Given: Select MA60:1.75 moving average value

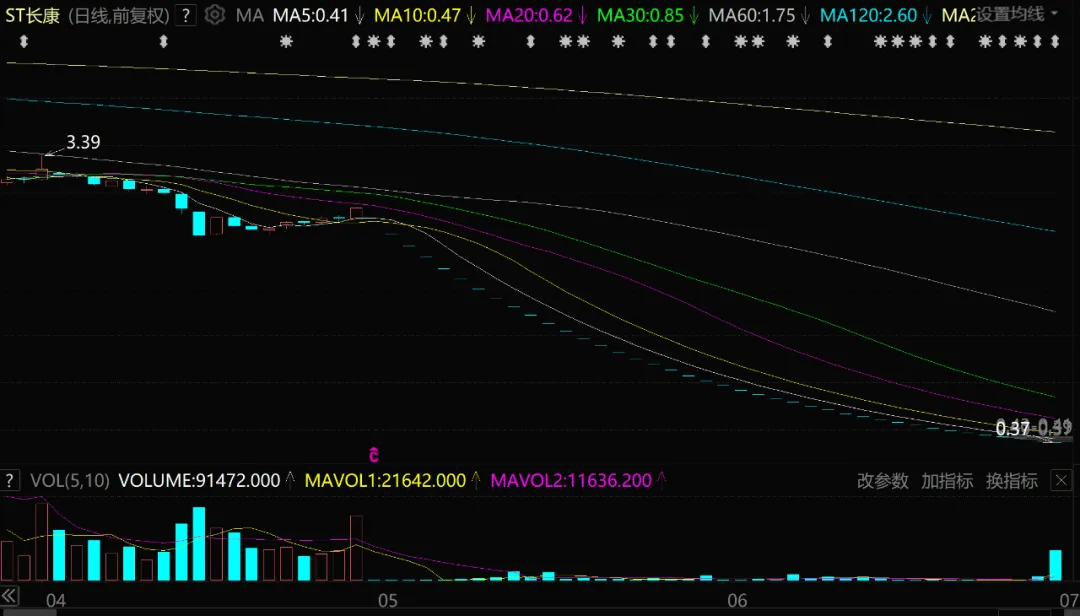Looking at the screenshot, I should point(752,15).
